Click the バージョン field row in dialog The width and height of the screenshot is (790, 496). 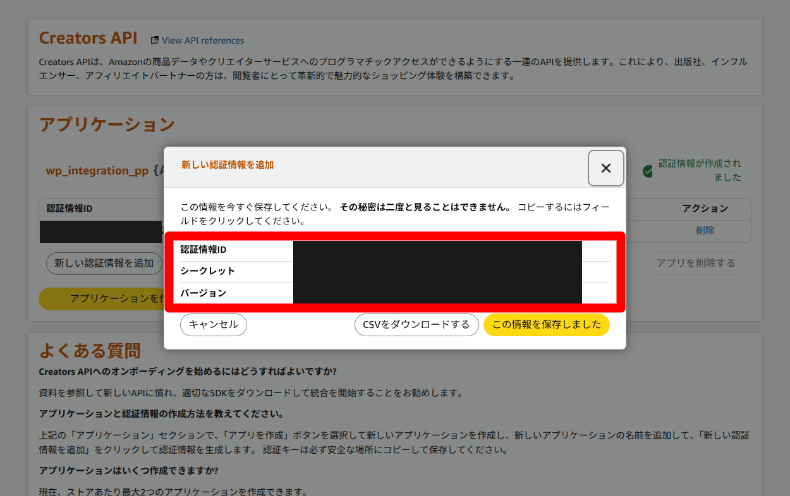point(394,293)
